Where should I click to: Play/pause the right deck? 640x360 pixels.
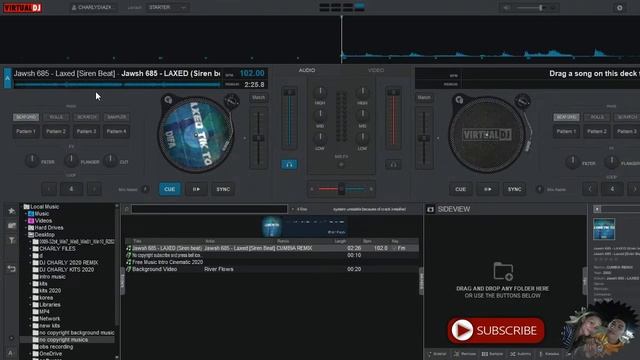click(487, 189)
